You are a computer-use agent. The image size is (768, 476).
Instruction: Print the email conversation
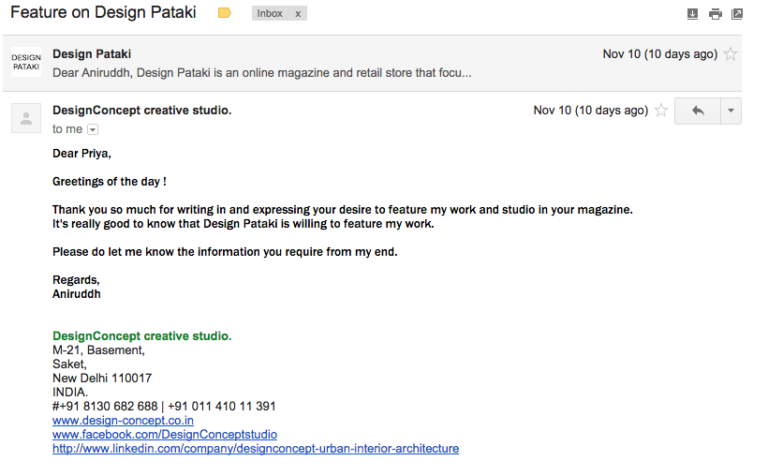click(x=715, y=14)
